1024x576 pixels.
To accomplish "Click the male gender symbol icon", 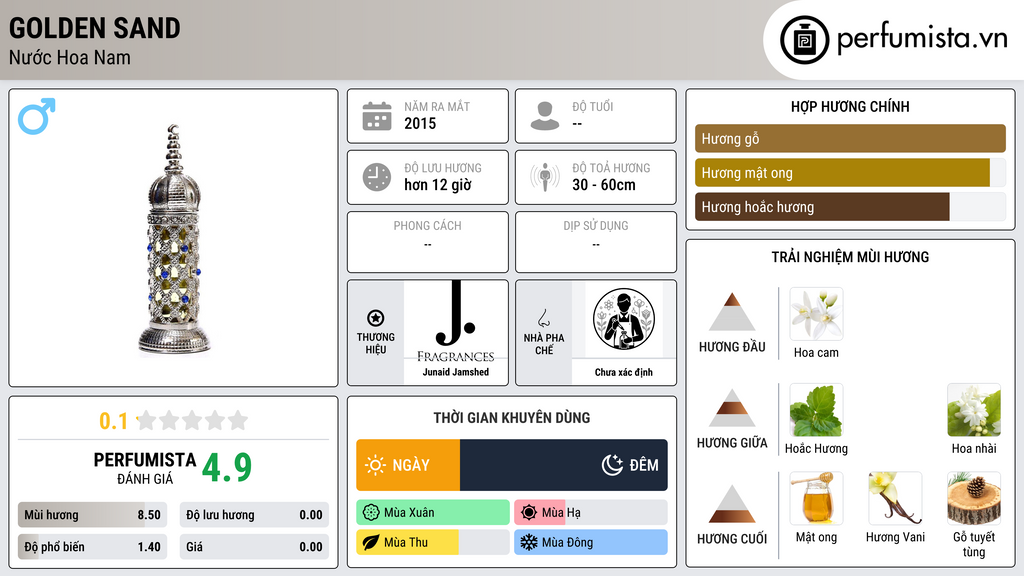I will 37,116.
